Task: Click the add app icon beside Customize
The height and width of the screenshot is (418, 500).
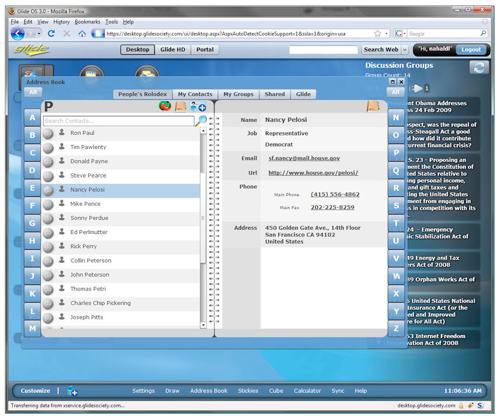Action: (x=72, y=391)
